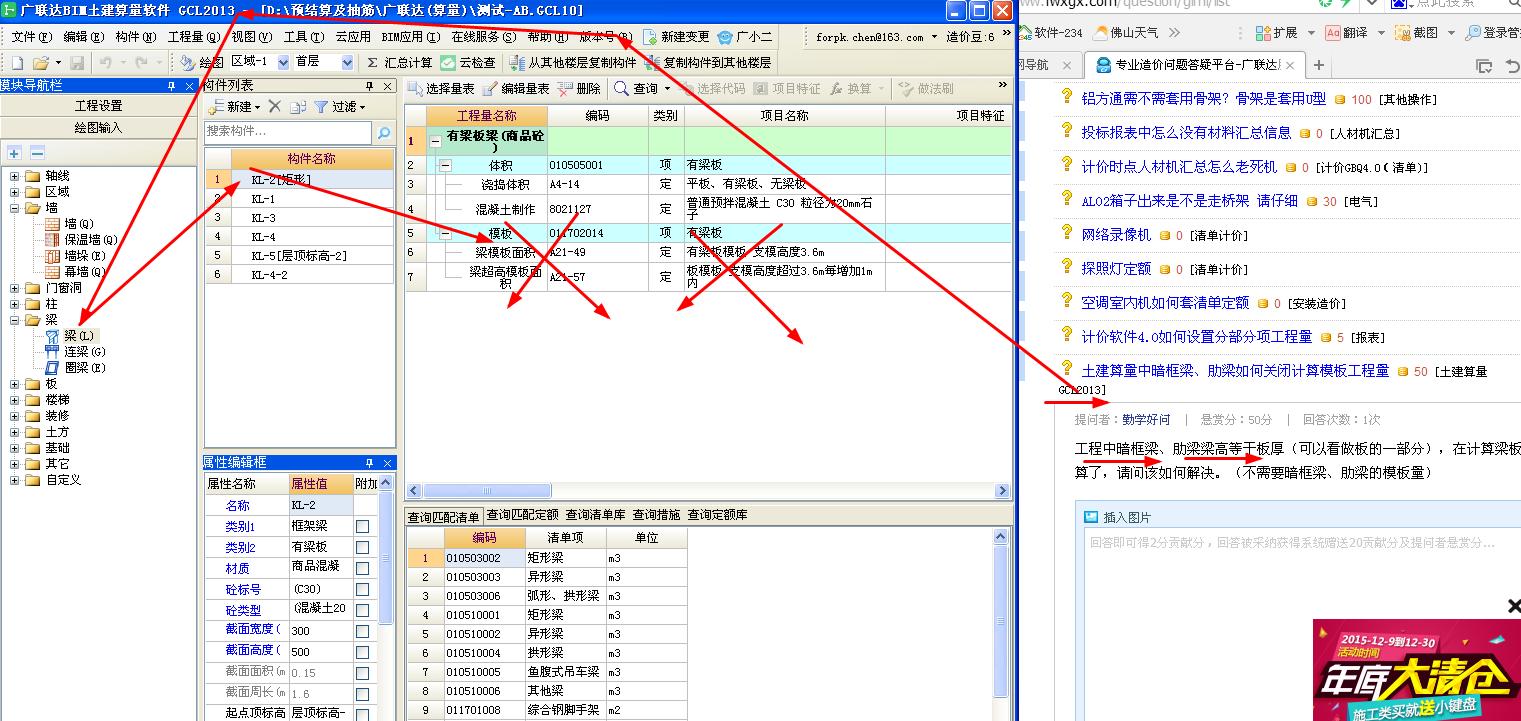Collapse the 体积 row in the quantity table

click(x=445, y=165)
